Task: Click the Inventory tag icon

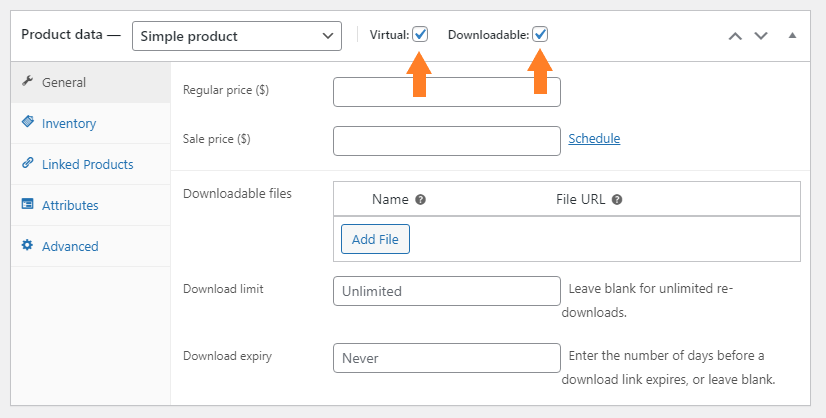Action: 27,122
